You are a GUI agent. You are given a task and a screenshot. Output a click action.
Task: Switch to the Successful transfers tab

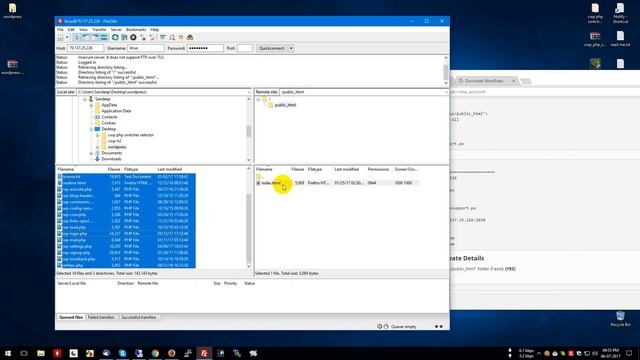click(139, 317)
